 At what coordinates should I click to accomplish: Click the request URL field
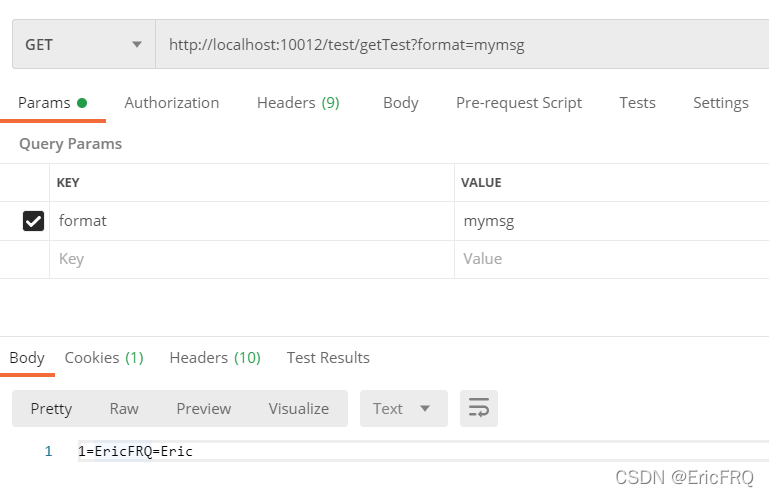click(462, 45)
